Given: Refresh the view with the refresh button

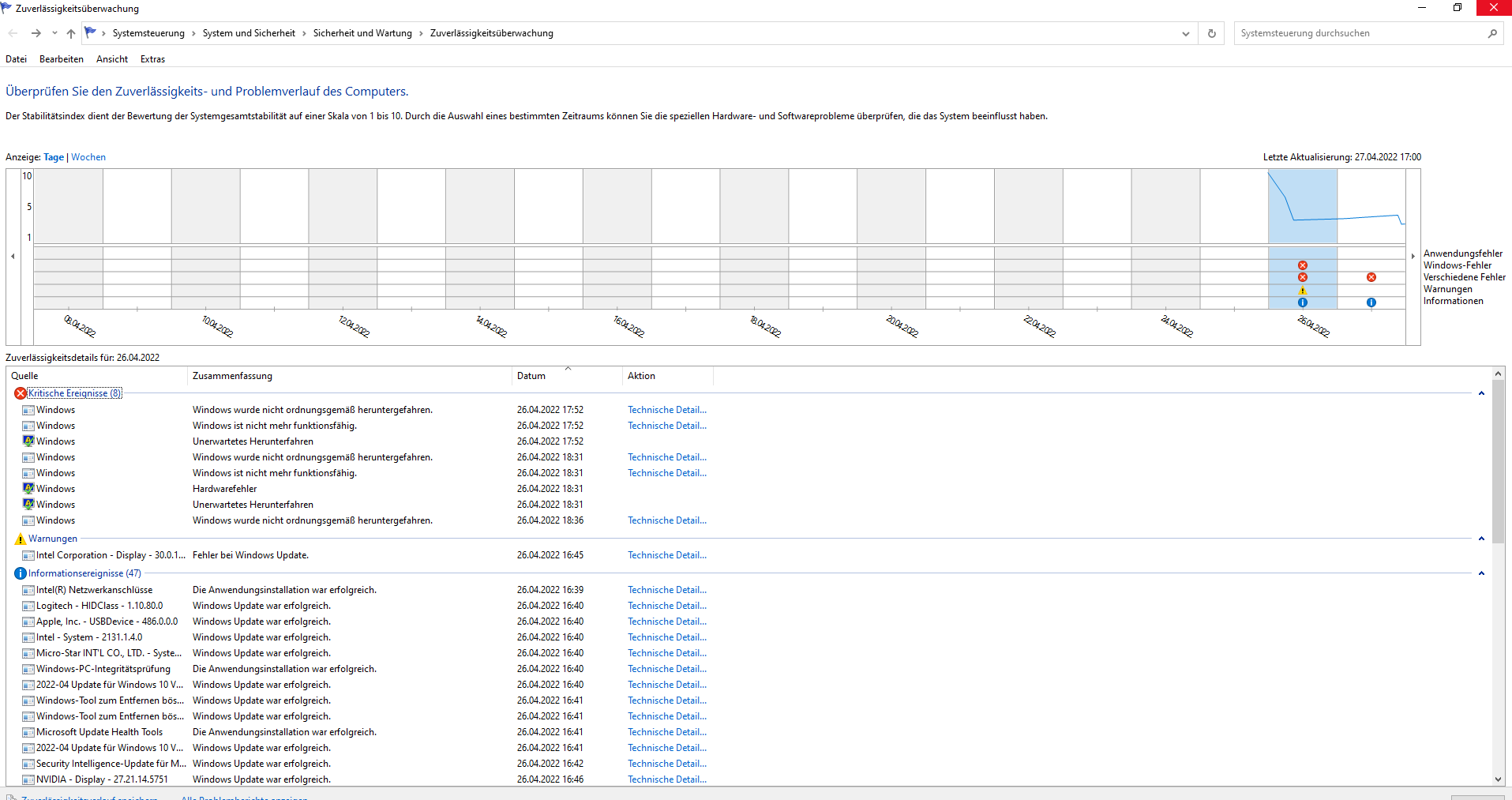Looking at the screenshot, I should point(1211,33).
